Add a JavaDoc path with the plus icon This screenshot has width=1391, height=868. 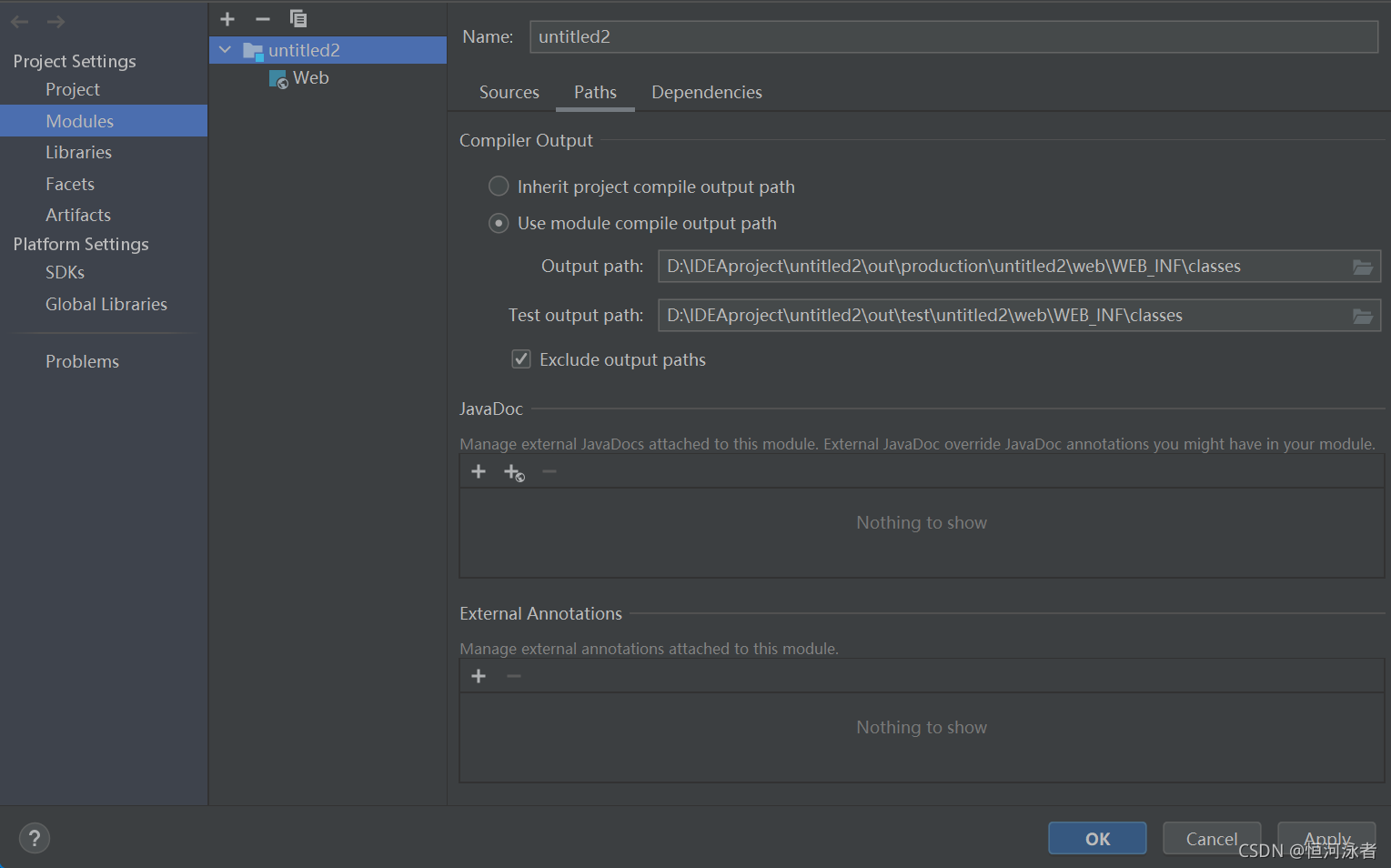pos(479,471)
